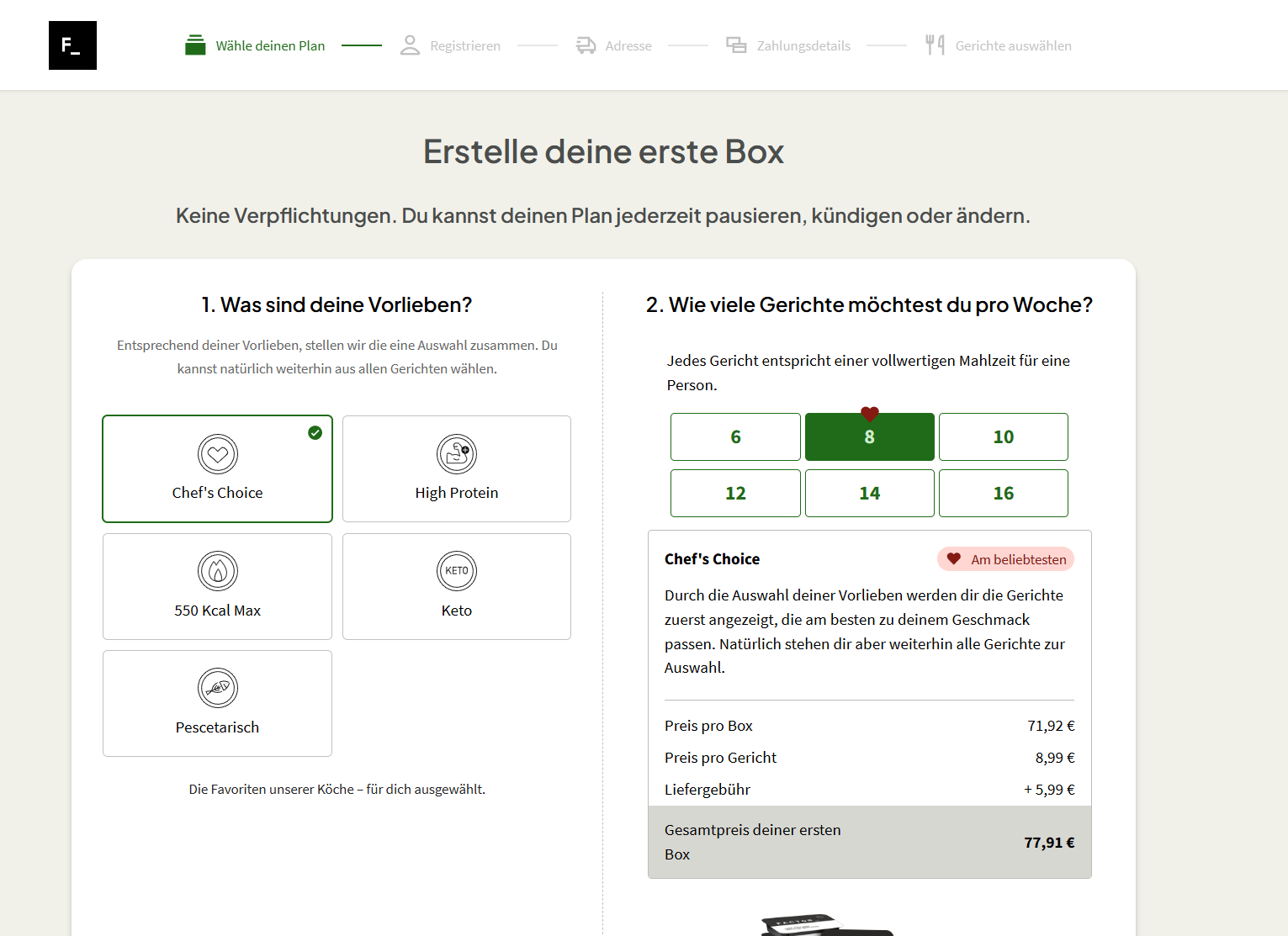The width and height of the screenshot is (1288, 936).
Task: Choose 16 Gerichte pro Woche
Action: (1003, 493)
